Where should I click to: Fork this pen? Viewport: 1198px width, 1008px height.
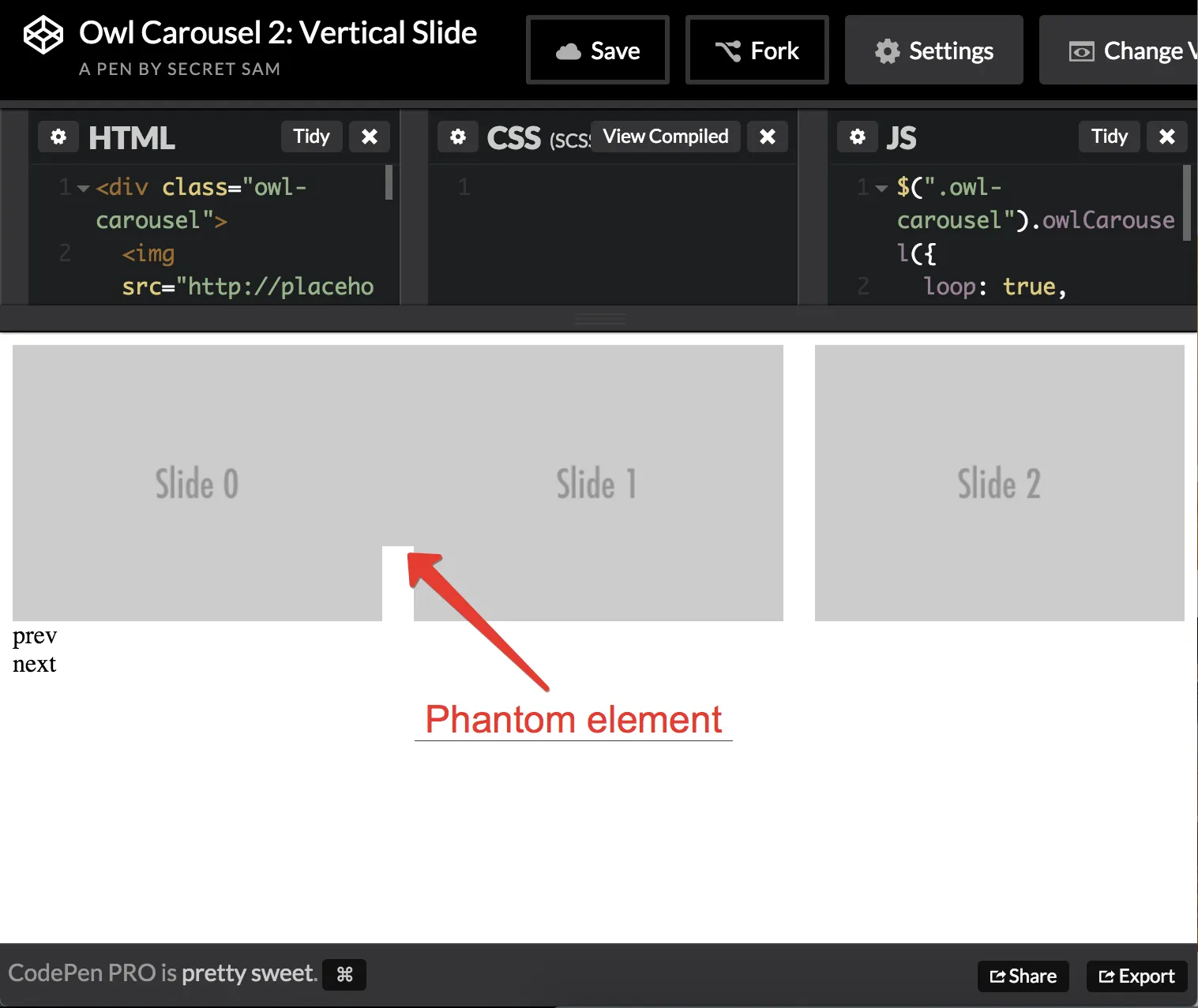pyautogui.click(x=757, y=50)
